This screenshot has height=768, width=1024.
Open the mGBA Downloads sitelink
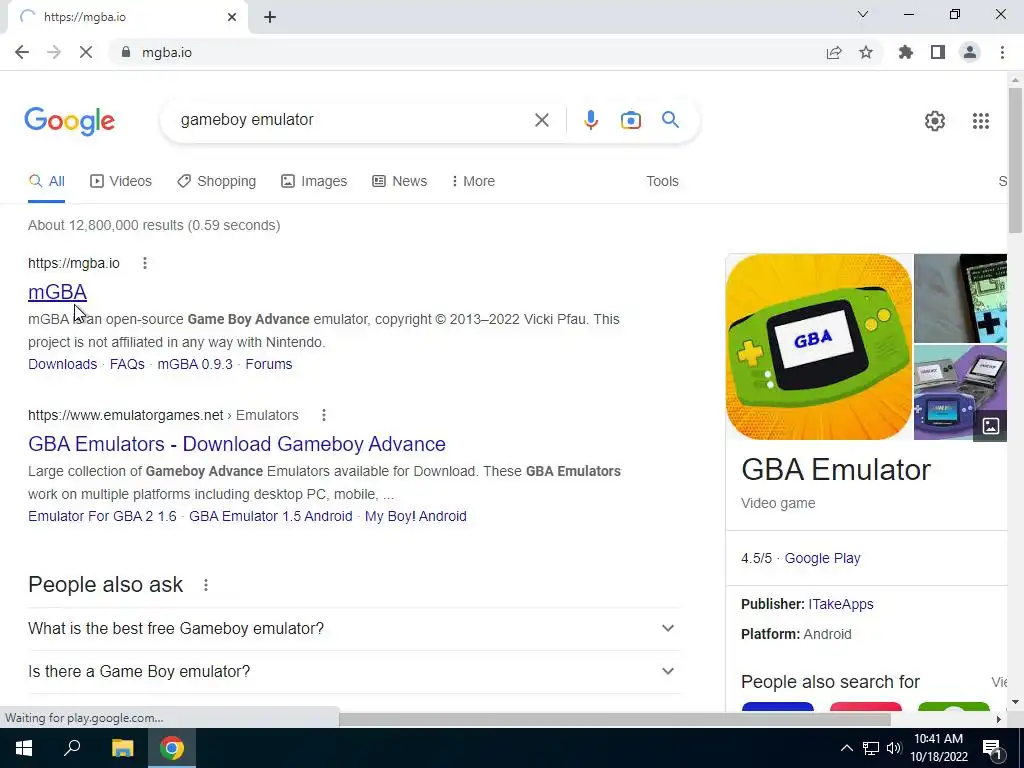click(62, 364)
